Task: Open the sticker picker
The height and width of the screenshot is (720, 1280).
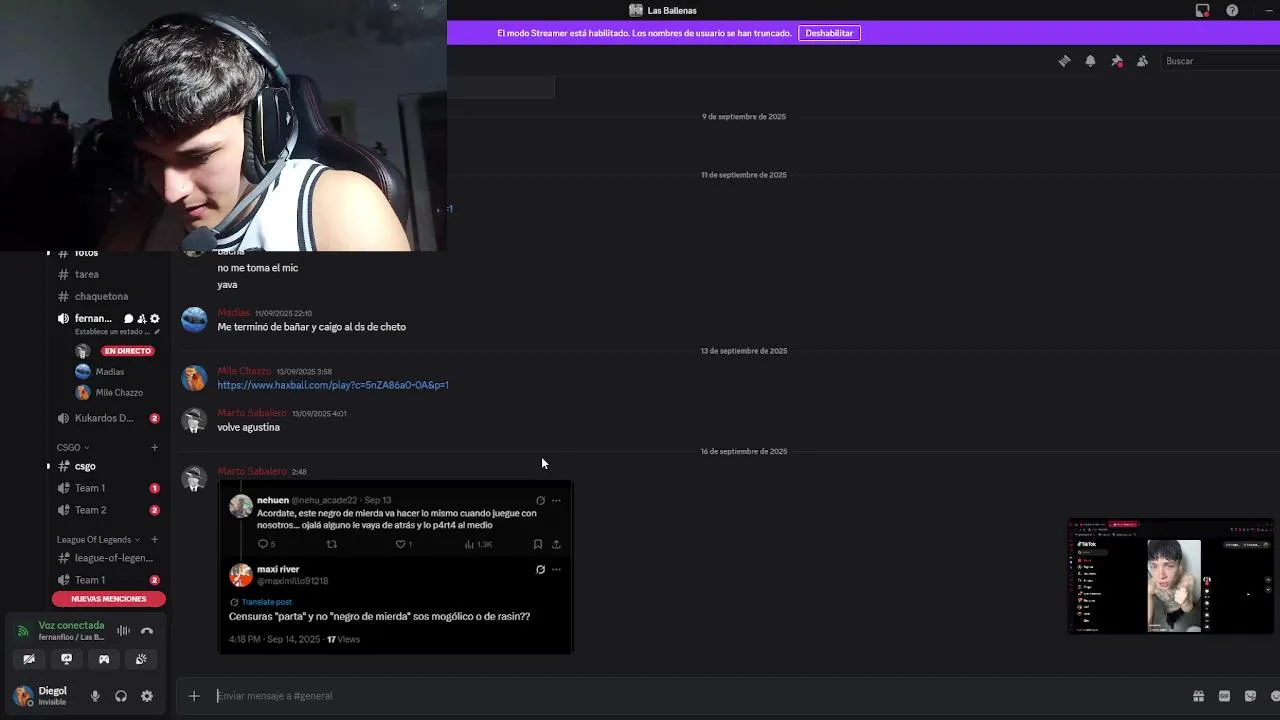Action: pyautogui.click(x=1250, y=696)
